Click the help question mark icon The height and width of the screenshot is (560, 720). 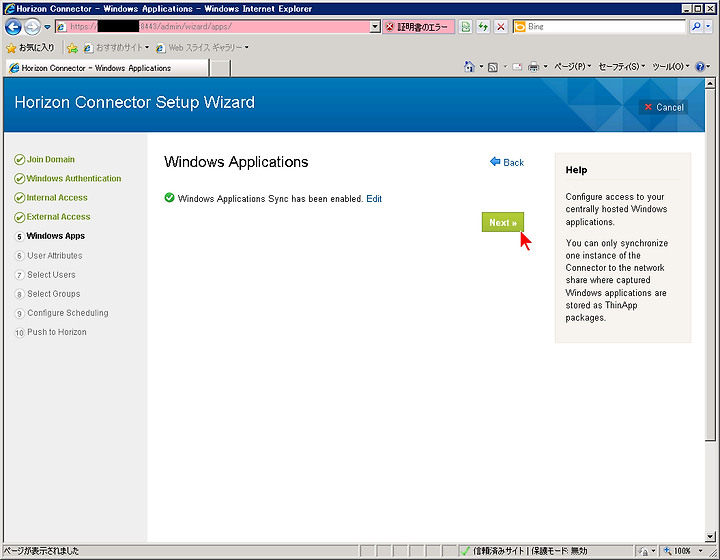click(x=700, y=67)
